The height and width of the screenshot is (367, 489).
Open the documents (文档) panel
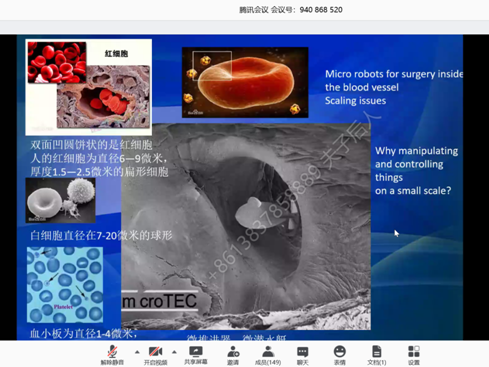pyautogui.click(x=377, y=355)
